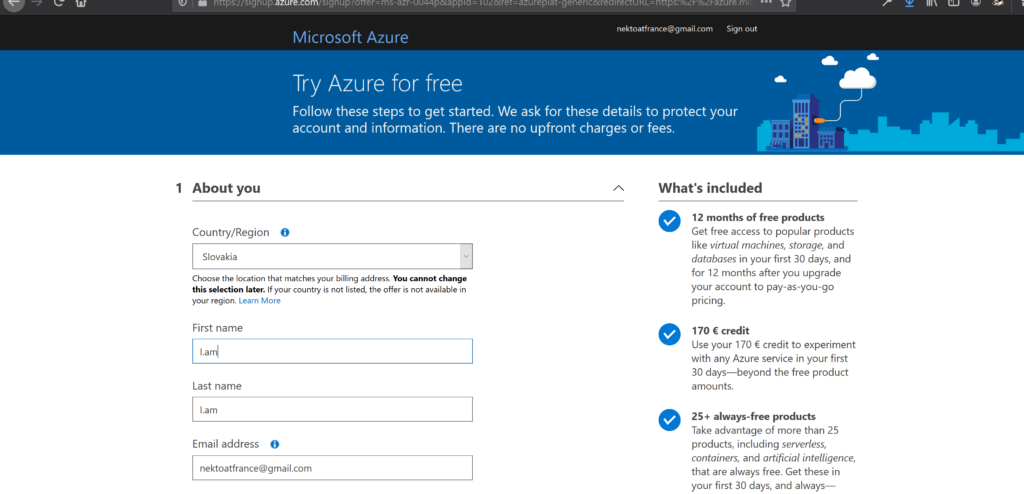Go to the browser home page icon
The image size is (1024, 494).
coord(81,4)
